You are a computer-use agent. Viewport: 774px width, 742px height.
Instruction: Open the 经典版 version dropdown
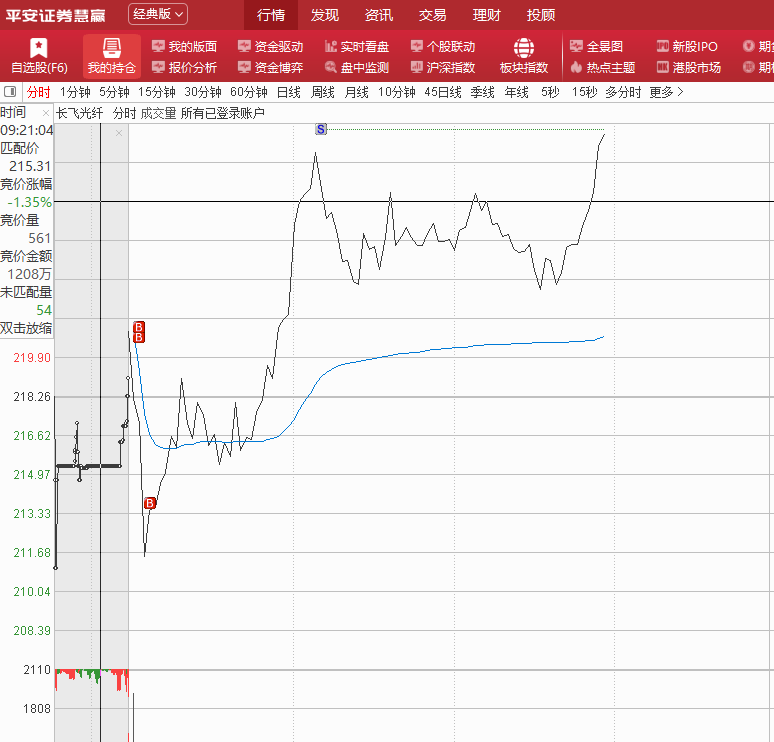(157, 14)
